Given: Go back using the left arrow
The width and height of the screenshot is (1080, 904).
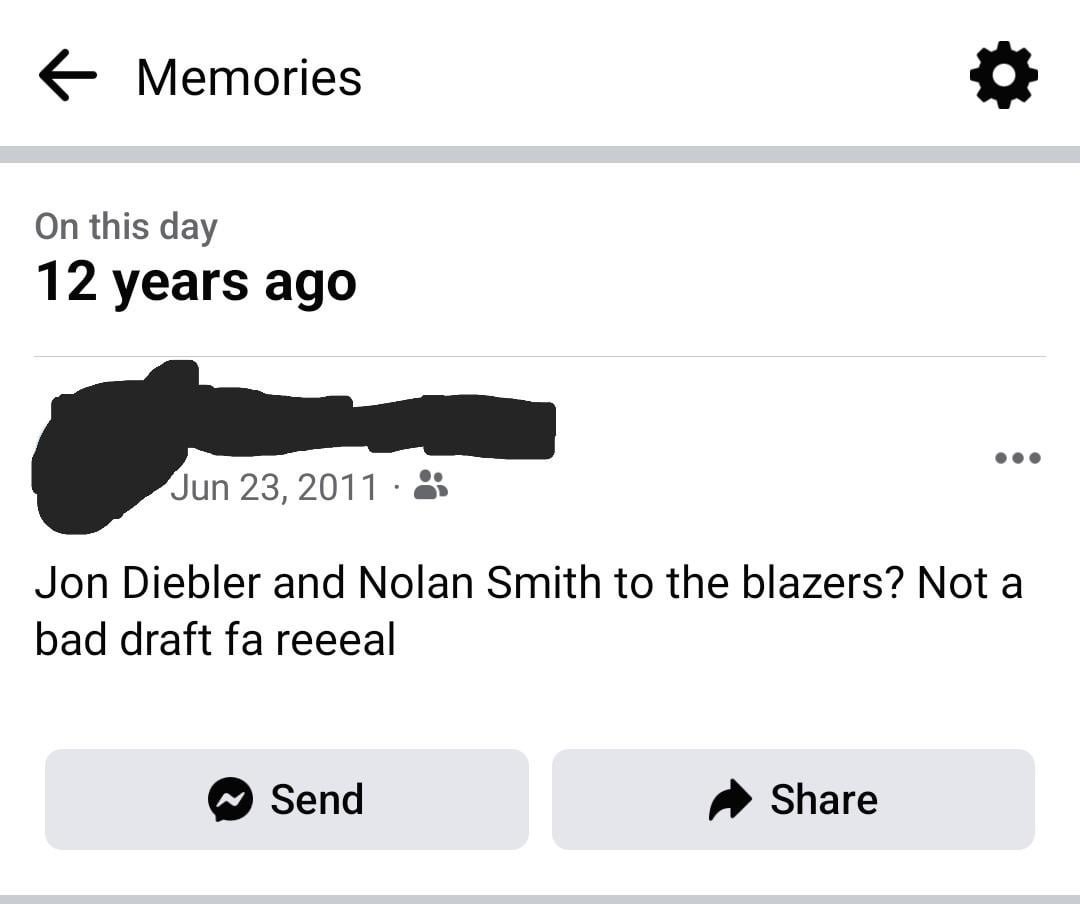Looking at the screenshot, I should coord(68,78).
